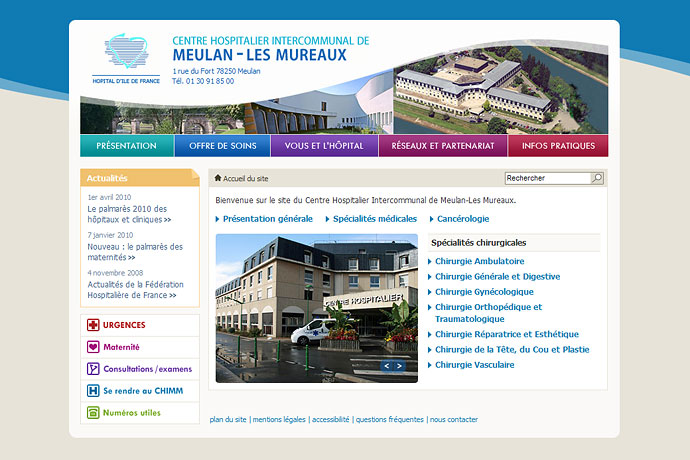Image resolution: width=690 pixels, height=460 pixels.
Task: Click the Actualités panel header
Action: click(x=139, y=178)
